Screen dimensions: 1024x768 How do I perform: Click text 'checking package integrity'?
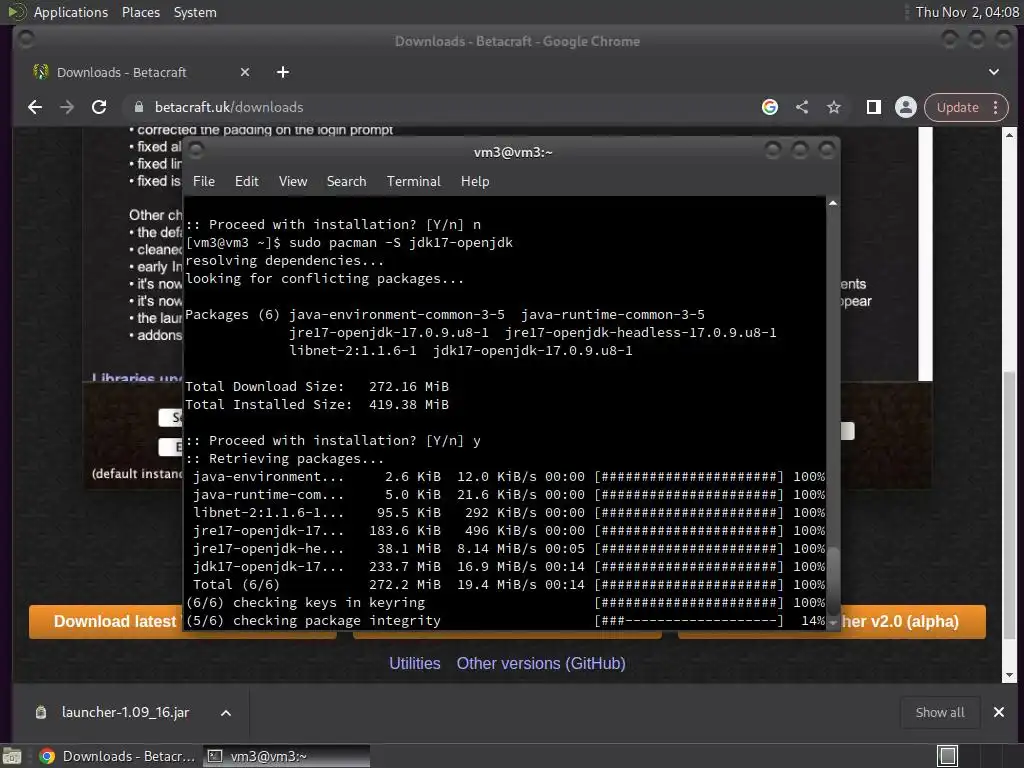[337, 620]
